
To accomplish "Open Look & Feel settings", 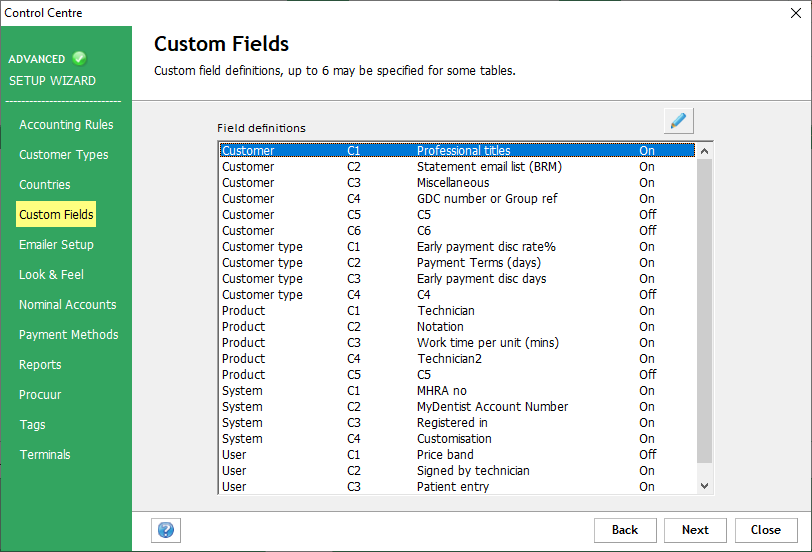I will pyautogui.click(x=51, y=275).
